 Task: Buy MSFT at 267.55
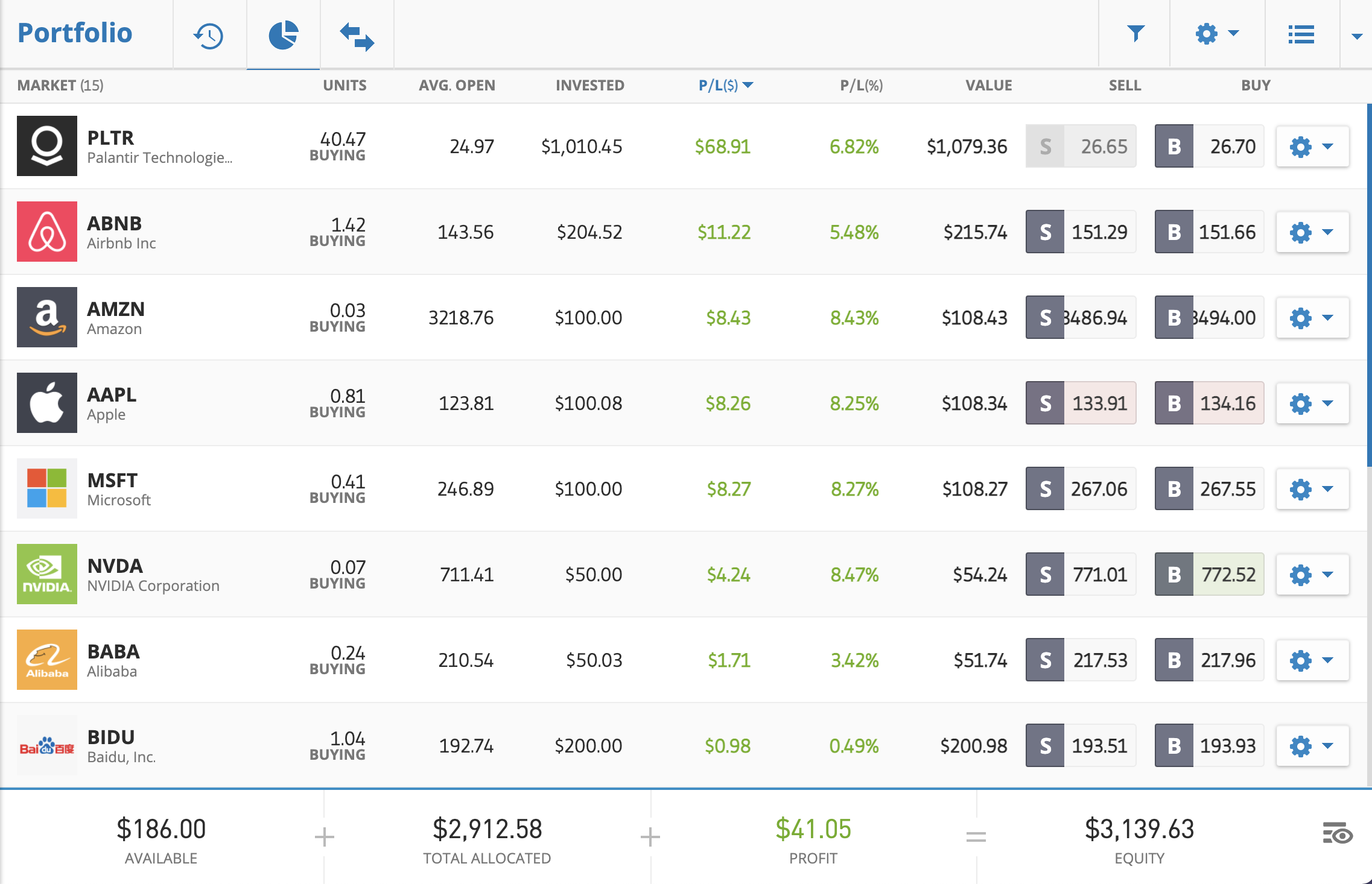[x=1209, y=488]
